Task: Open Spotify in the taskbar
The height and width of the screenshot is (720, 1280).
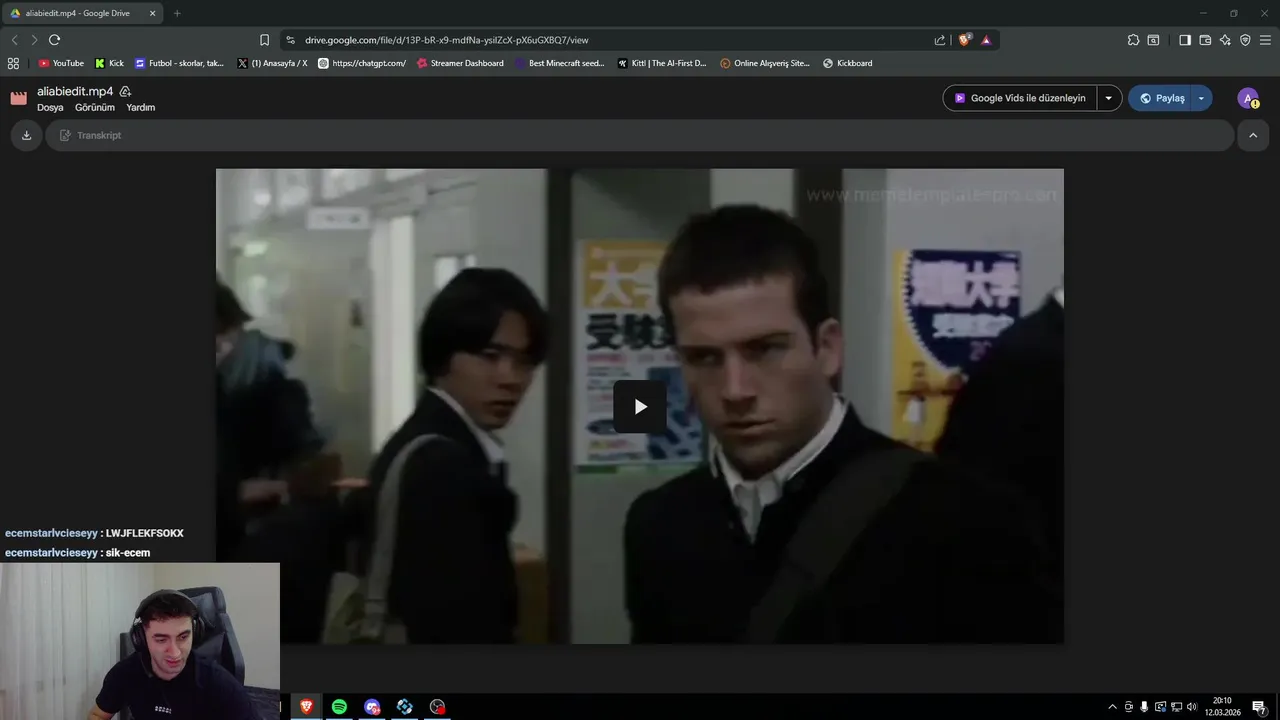Action: coord(339,706)
